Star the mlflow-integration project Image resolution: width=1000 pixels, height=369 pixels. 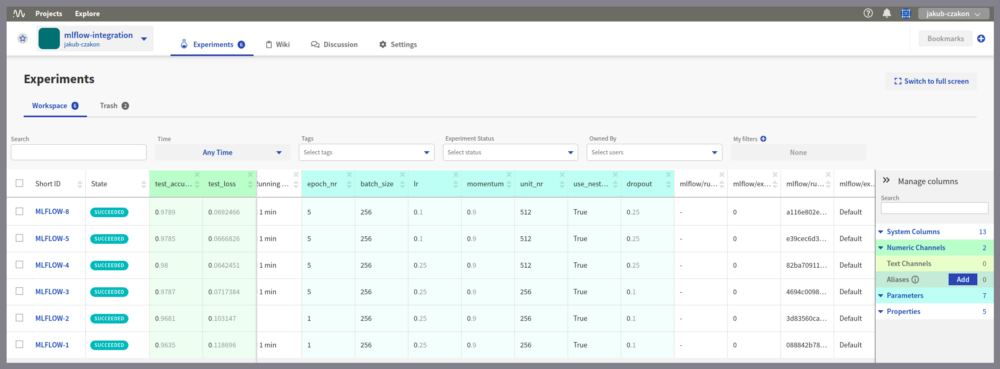tap(23, 39)
